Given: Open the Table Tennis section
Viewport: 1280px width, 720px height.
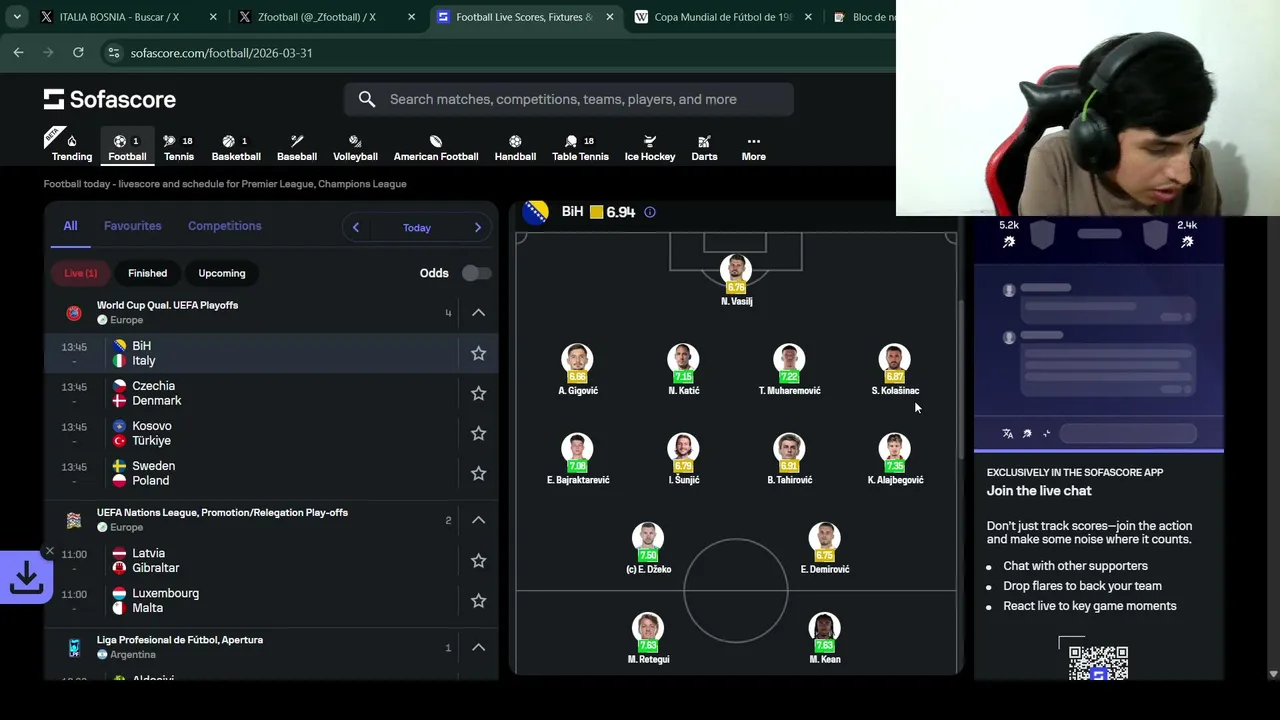Looking at the screenshot, I should tap(580, 146).
